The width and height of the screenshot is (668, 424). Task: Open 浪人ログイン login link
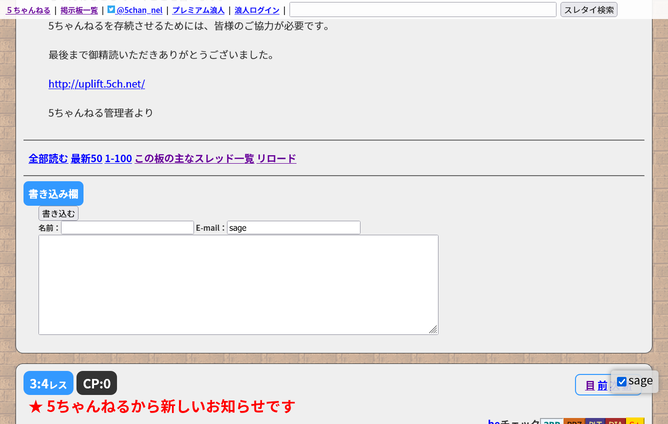tap(259, 10)
